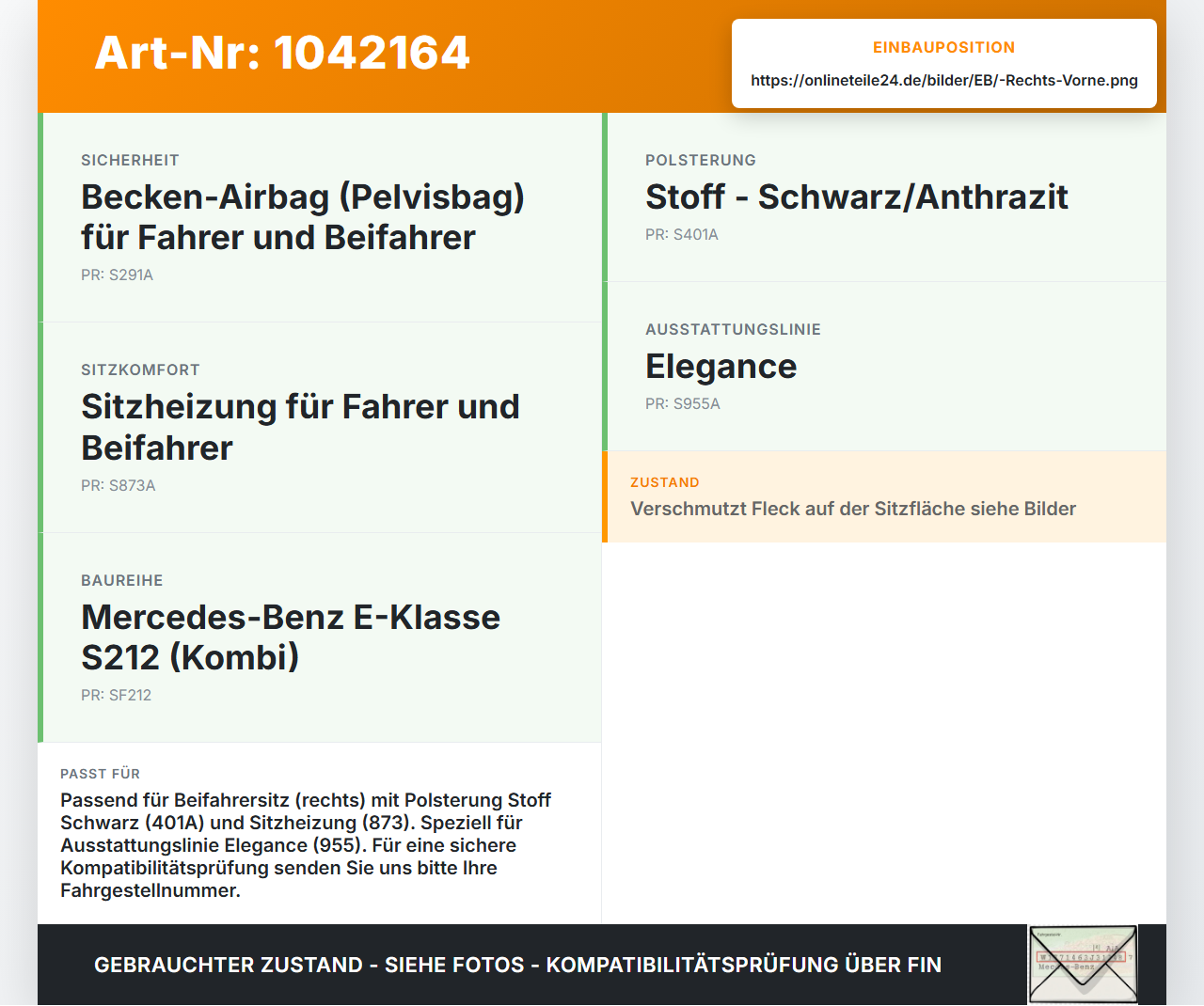Screen dimensions: 1204x1006
Task: Click the PR: SF212 code
Action: pyautogui.click(x=116, y=695)
